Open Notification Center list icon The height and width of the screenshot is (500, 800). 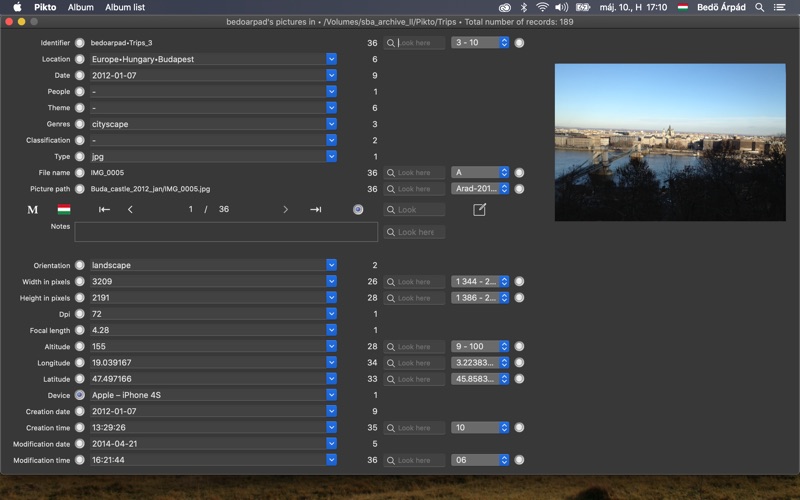click(x=780, y=7)
